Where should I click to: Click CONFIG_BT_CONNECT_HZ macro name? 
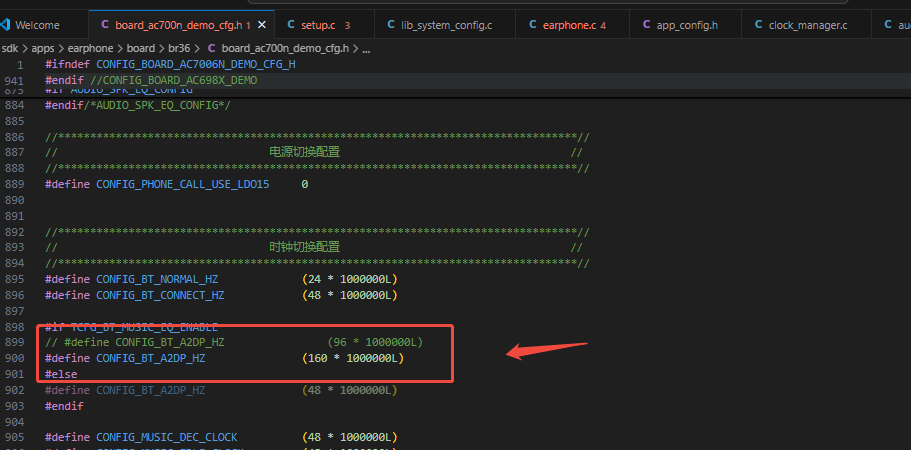(160, 295)
